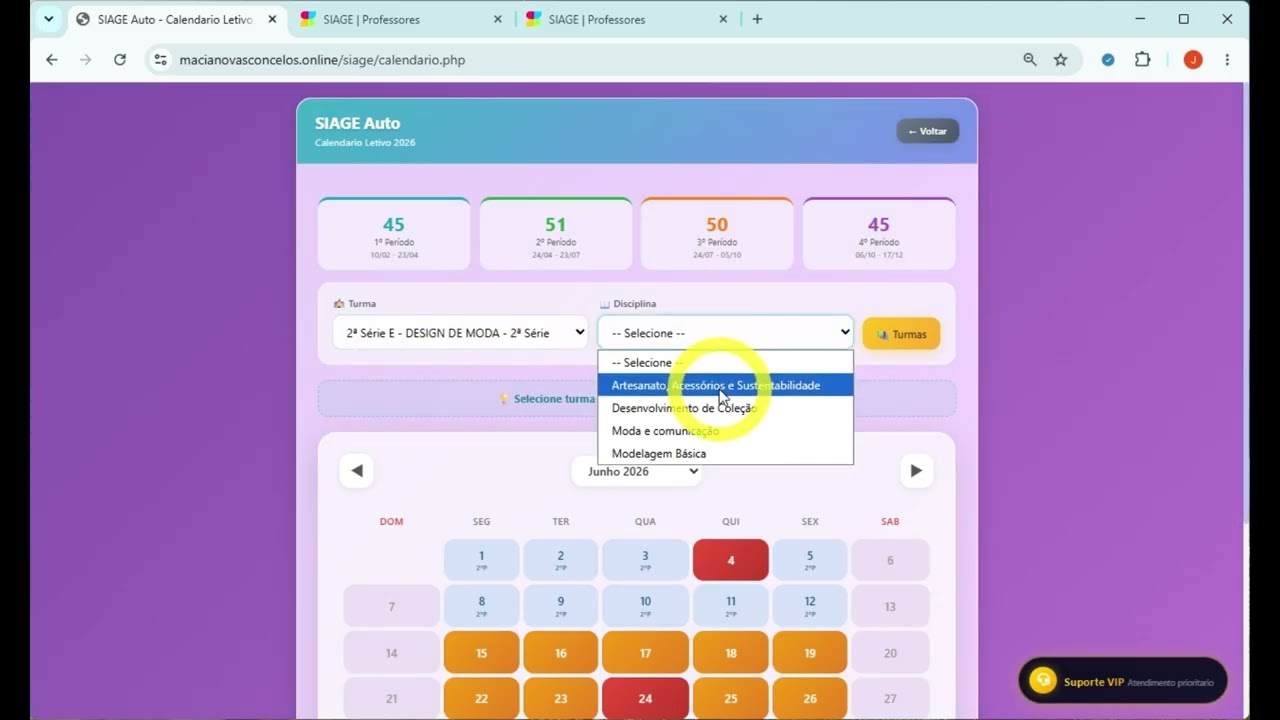Select calendar day 11
The image size is (1280, 720).
click(731, 606)
